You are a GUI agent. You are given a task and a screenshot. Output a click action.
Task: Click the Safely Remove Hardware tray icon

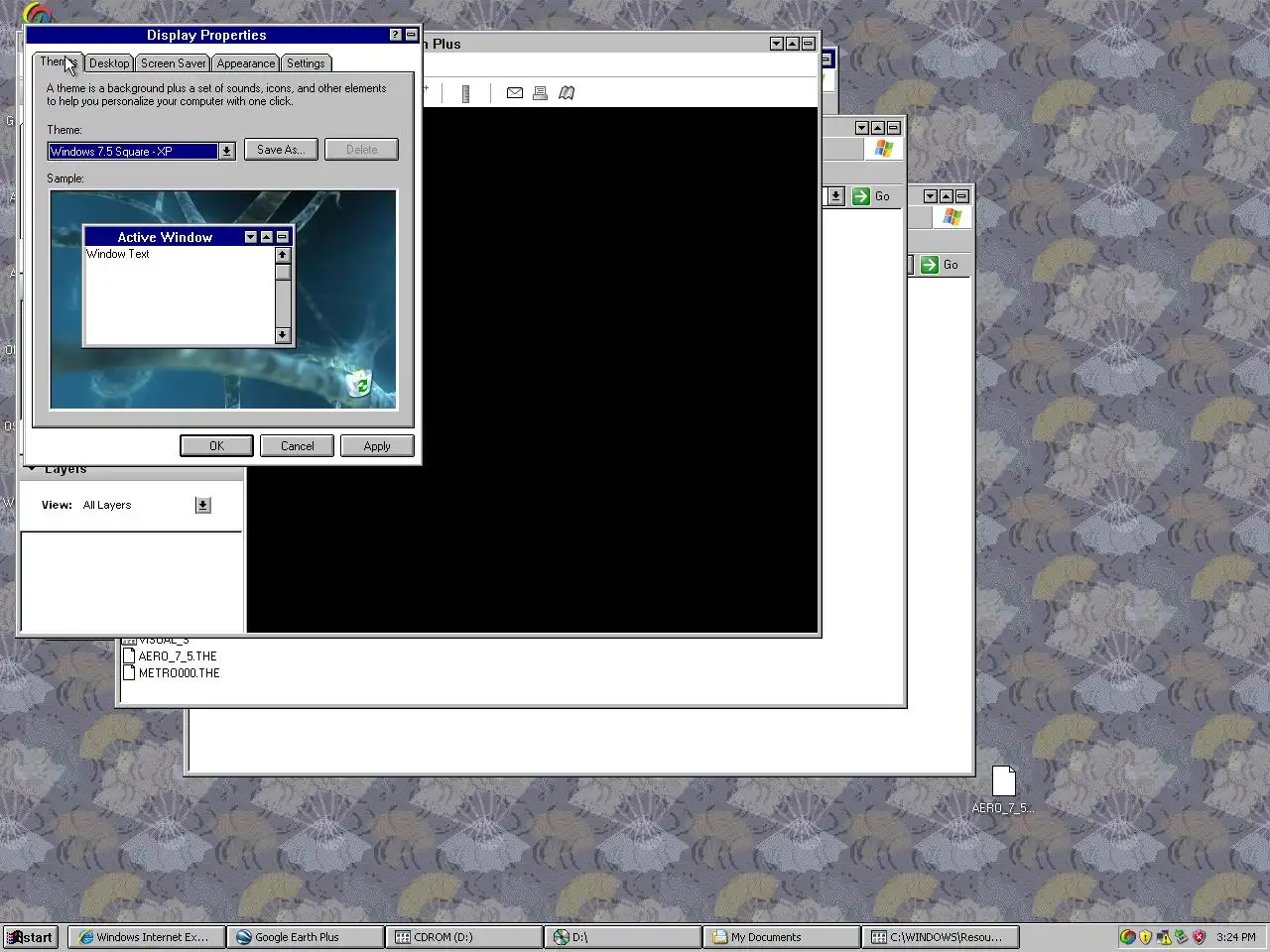pos(1181,937)
